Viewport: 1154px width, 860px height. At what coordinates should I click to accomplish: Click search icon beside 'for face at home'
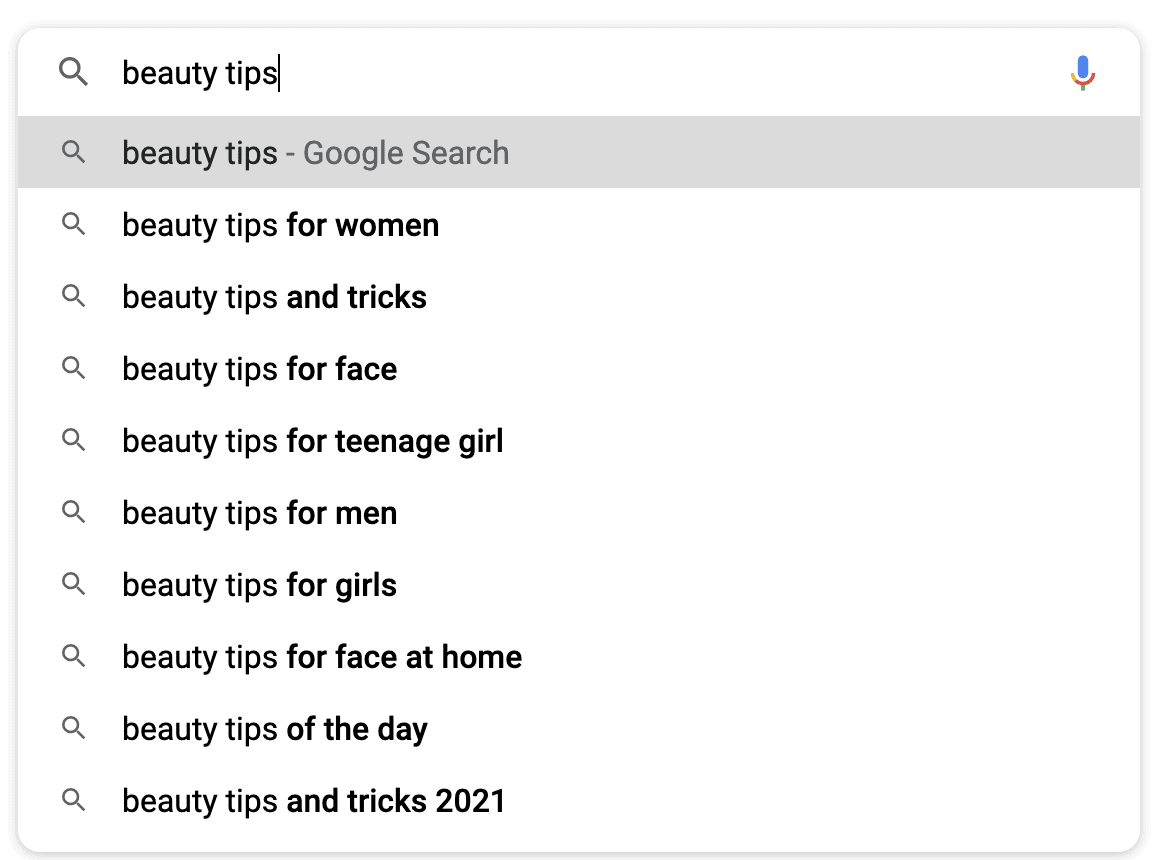[73, 657]
